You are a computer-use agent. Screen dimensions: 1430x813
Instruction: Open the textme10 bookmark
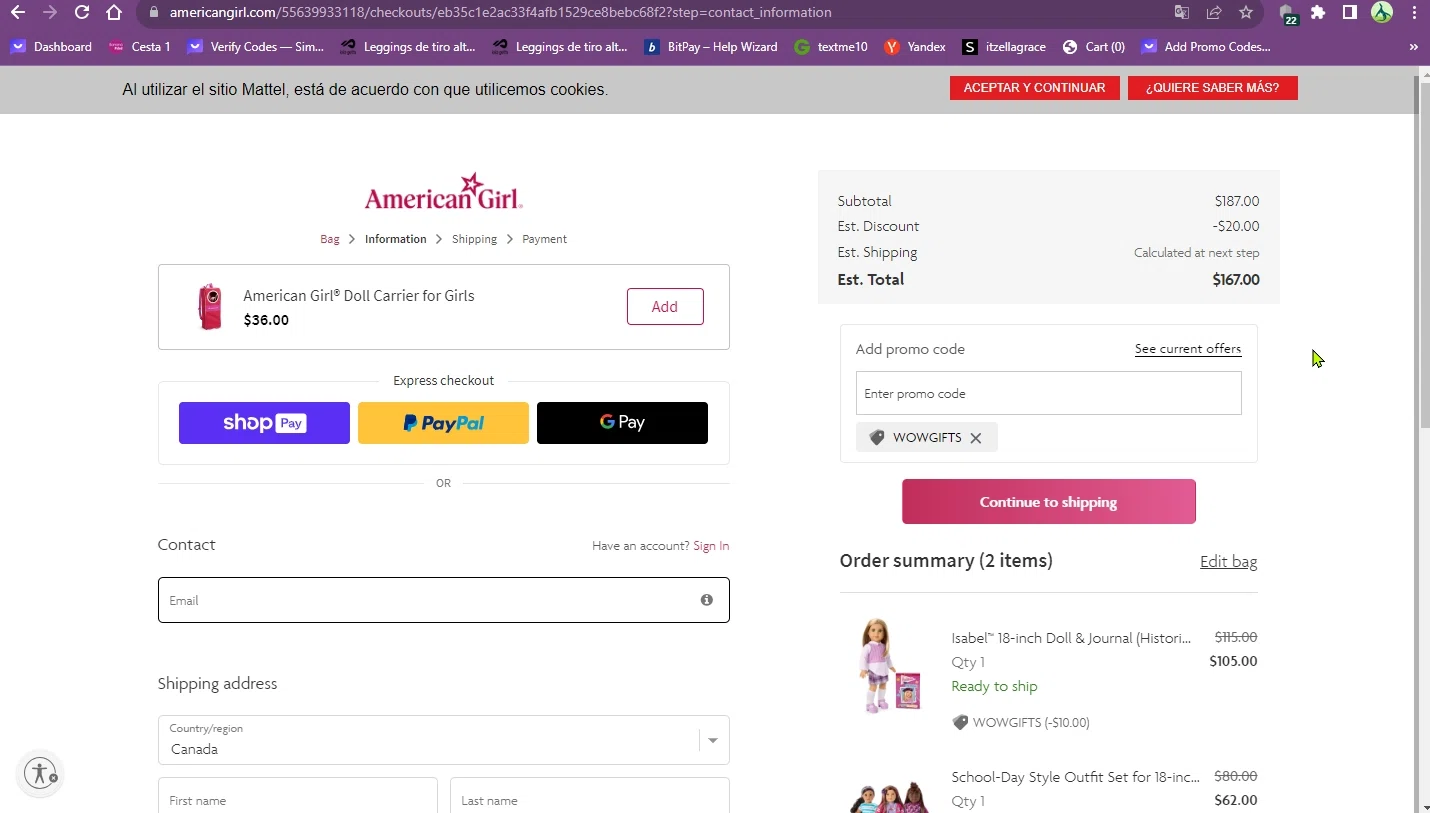click(x=831, y=47)
